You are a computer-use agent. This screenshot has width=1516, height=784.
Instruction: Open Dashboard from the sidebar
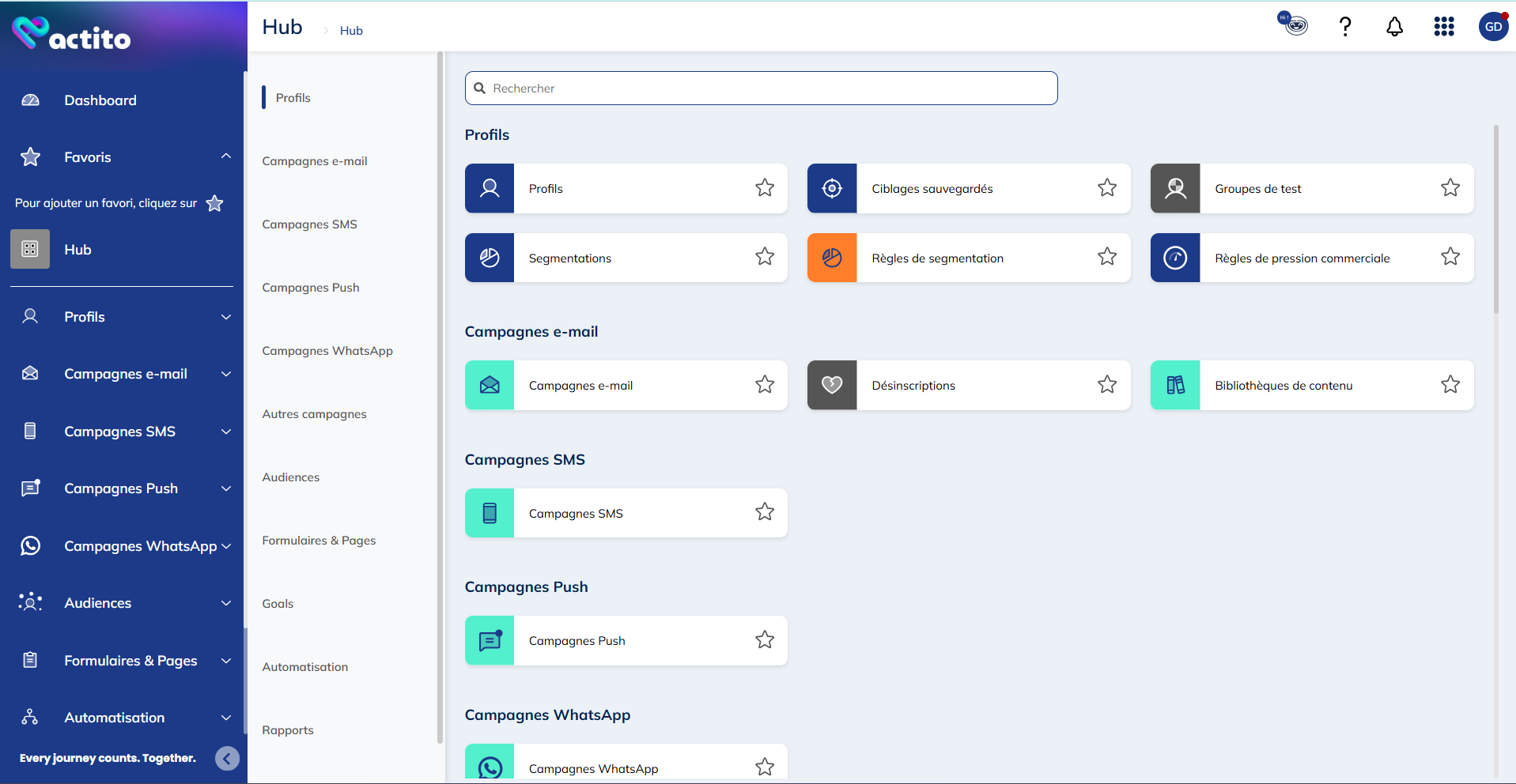(100, 100)
